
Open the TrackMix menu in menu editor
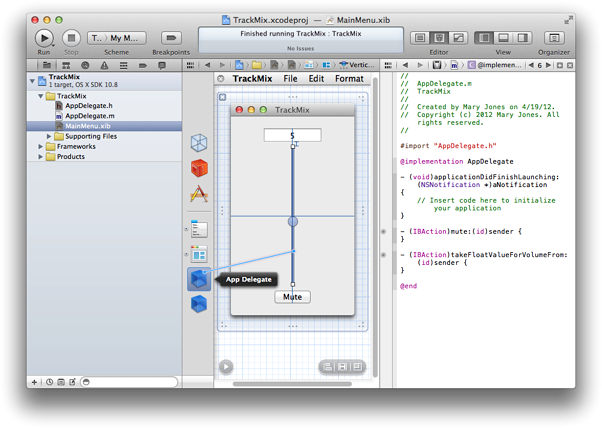coord(252,79)
